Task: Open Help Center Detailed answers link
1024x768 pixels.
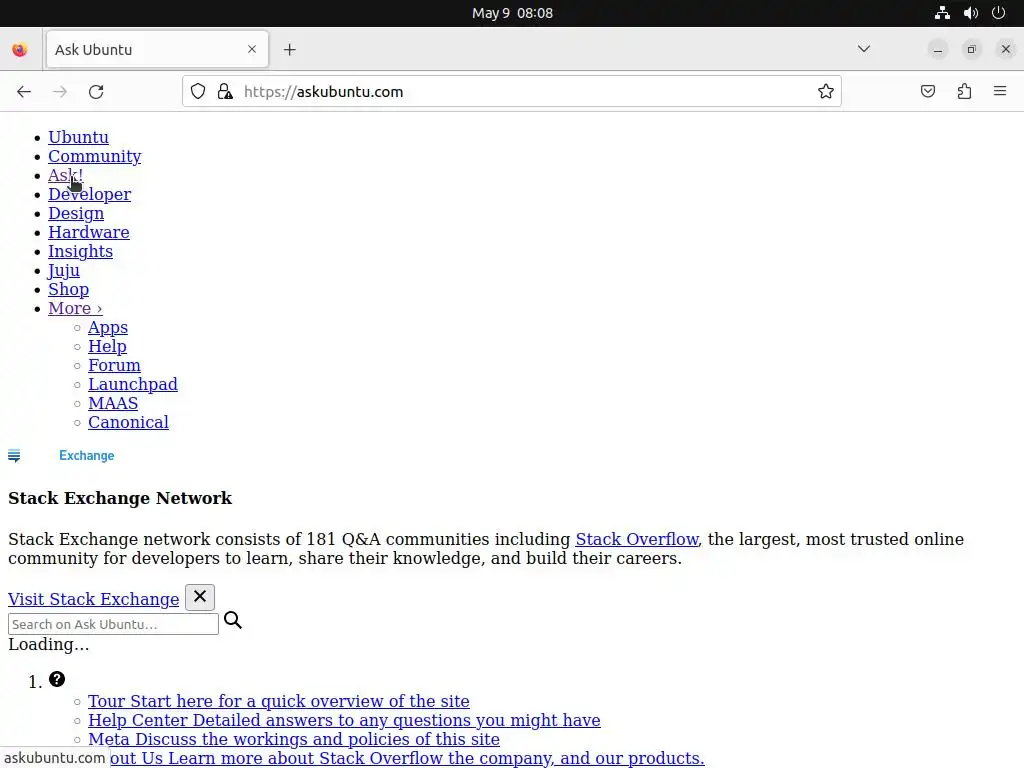Action: coord(344,720)
